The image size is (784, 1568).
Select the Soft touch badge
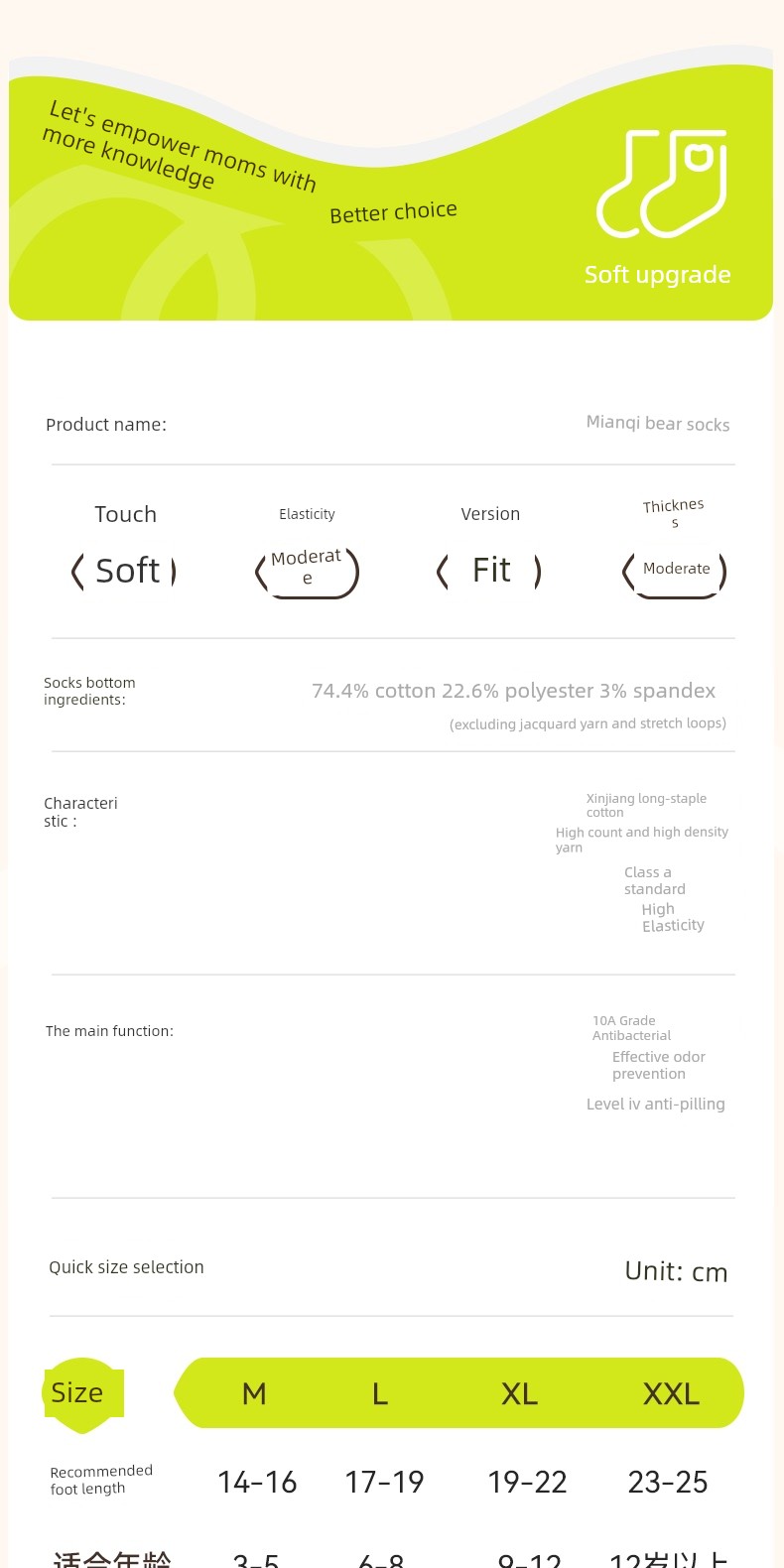point(124,572)
